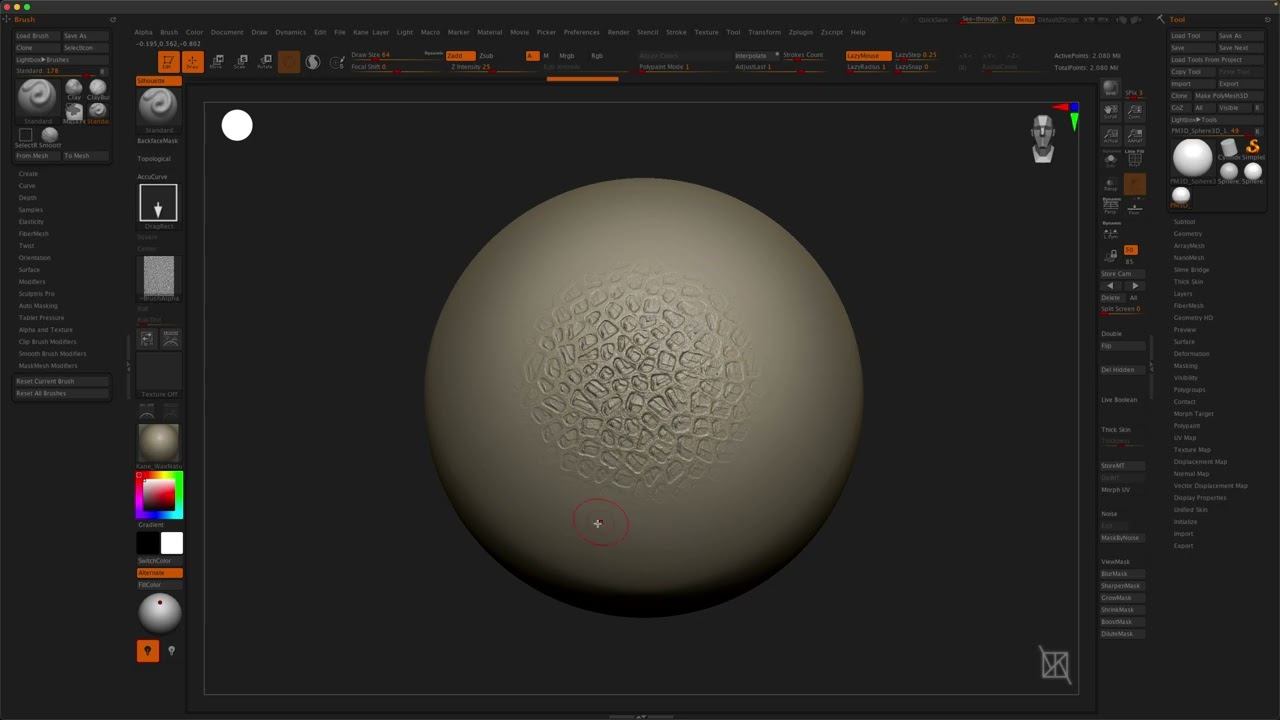
Task: Select the SimpleBrush tool icon
Action: click(1253, 148)
